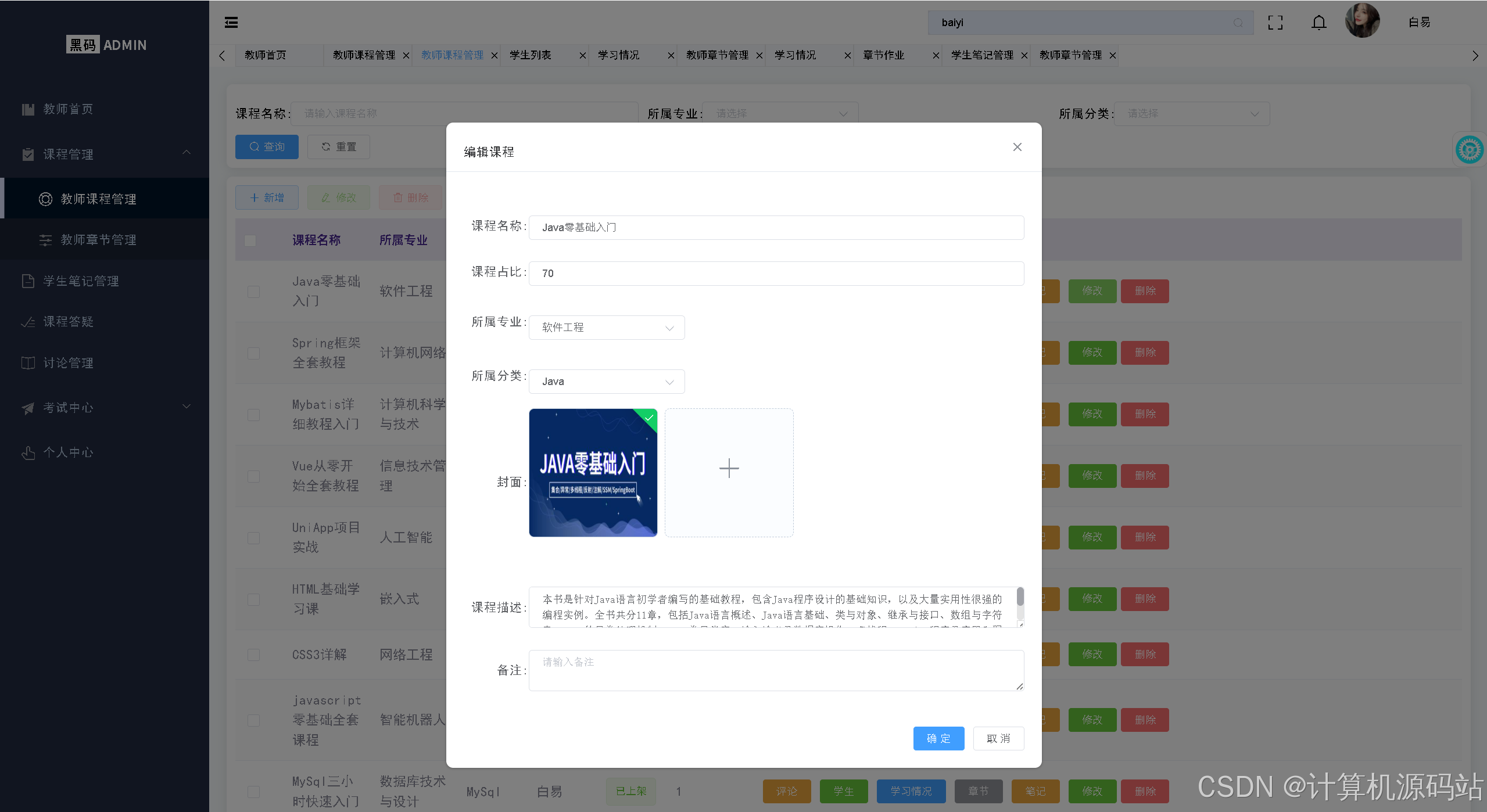Screen dimensions: 1487x812
Task: Click the 课程答疑 checklist icon
Action: [x=28, y=321]
